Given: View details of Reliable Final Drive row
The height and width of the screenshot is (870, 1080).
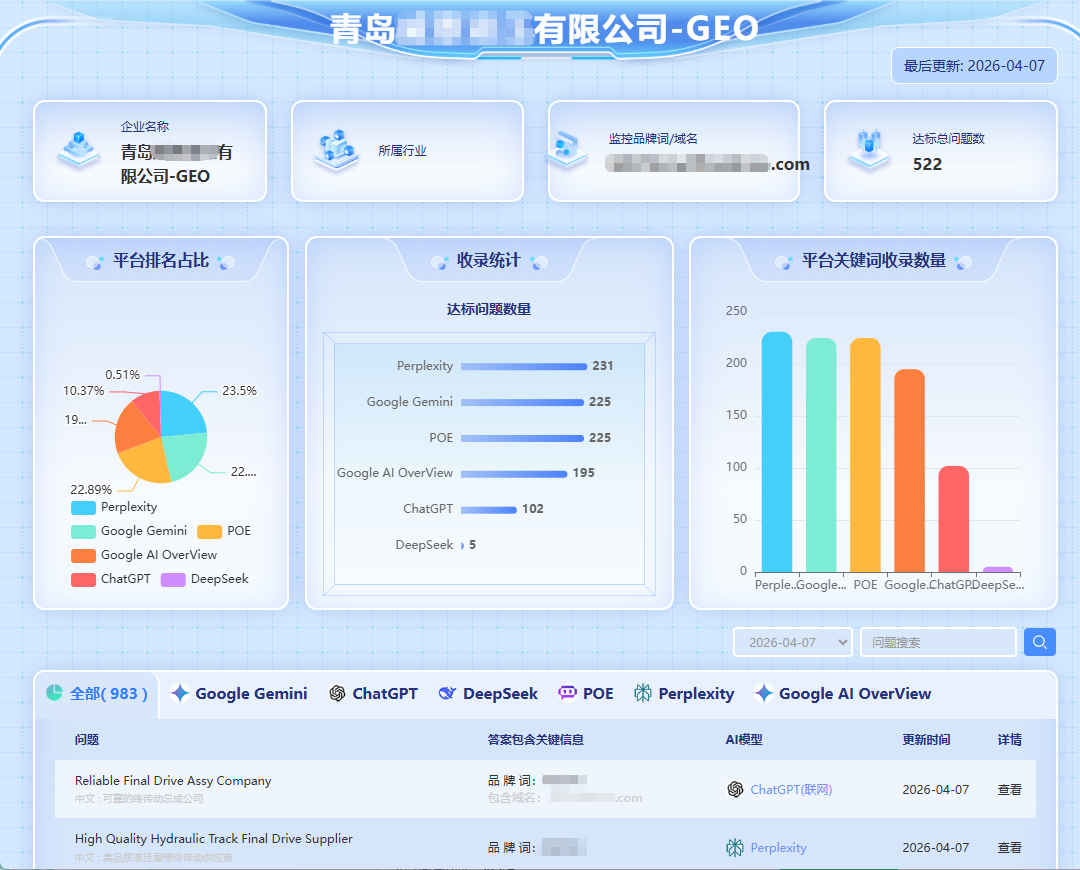Looking at the screenshot, I should point(1009,789).
